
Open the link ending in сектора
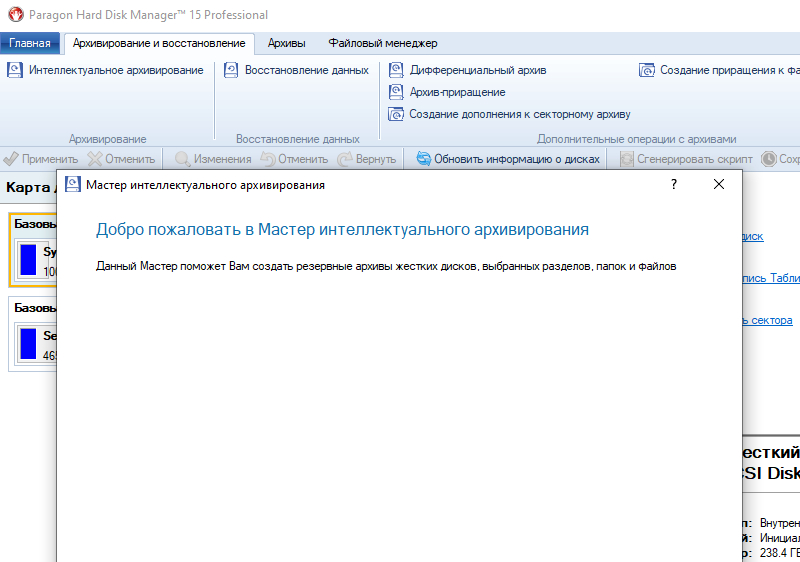click(767, 320)
